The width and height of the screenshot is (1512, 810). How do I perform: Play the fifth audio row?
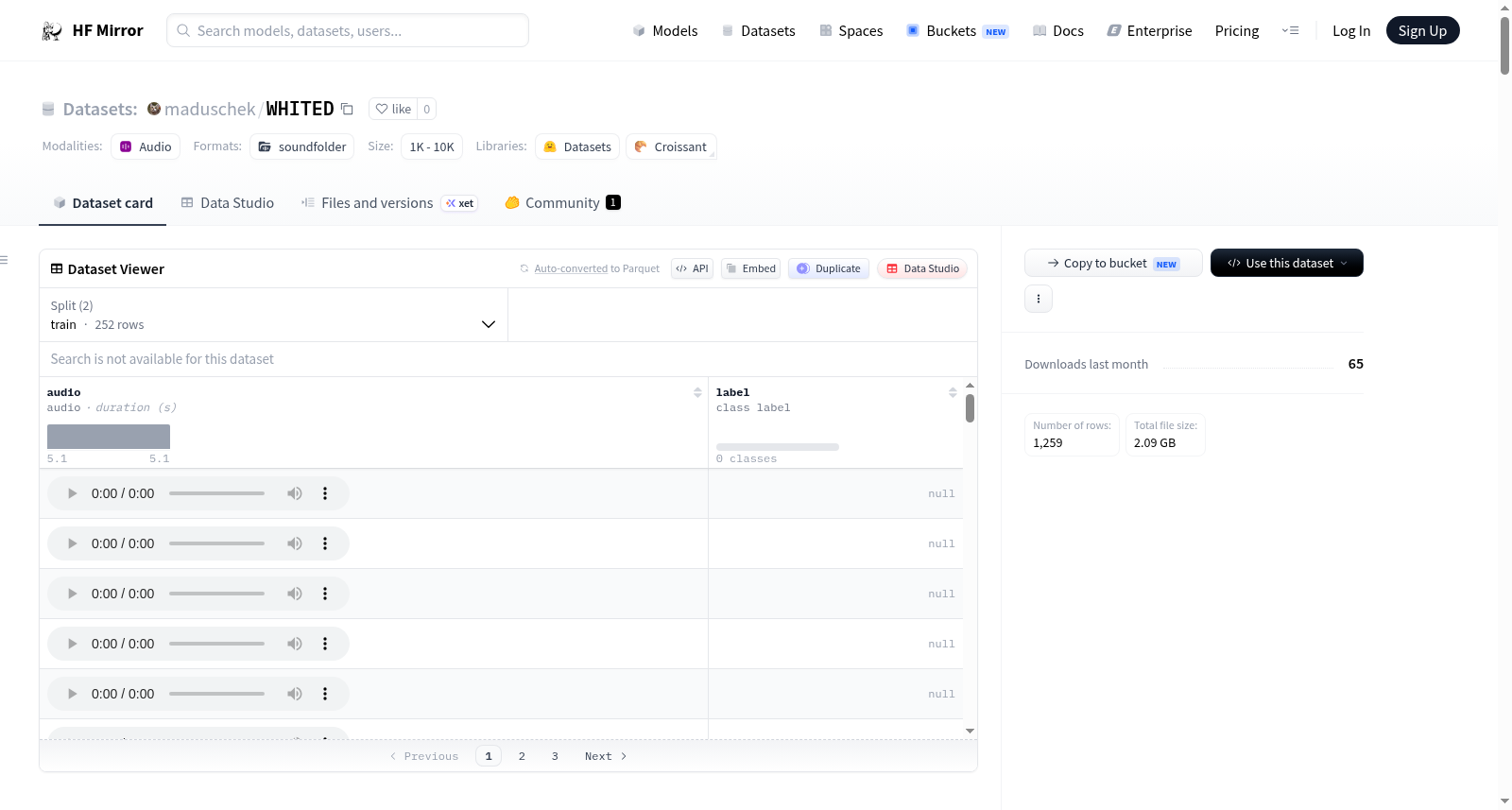72,694
